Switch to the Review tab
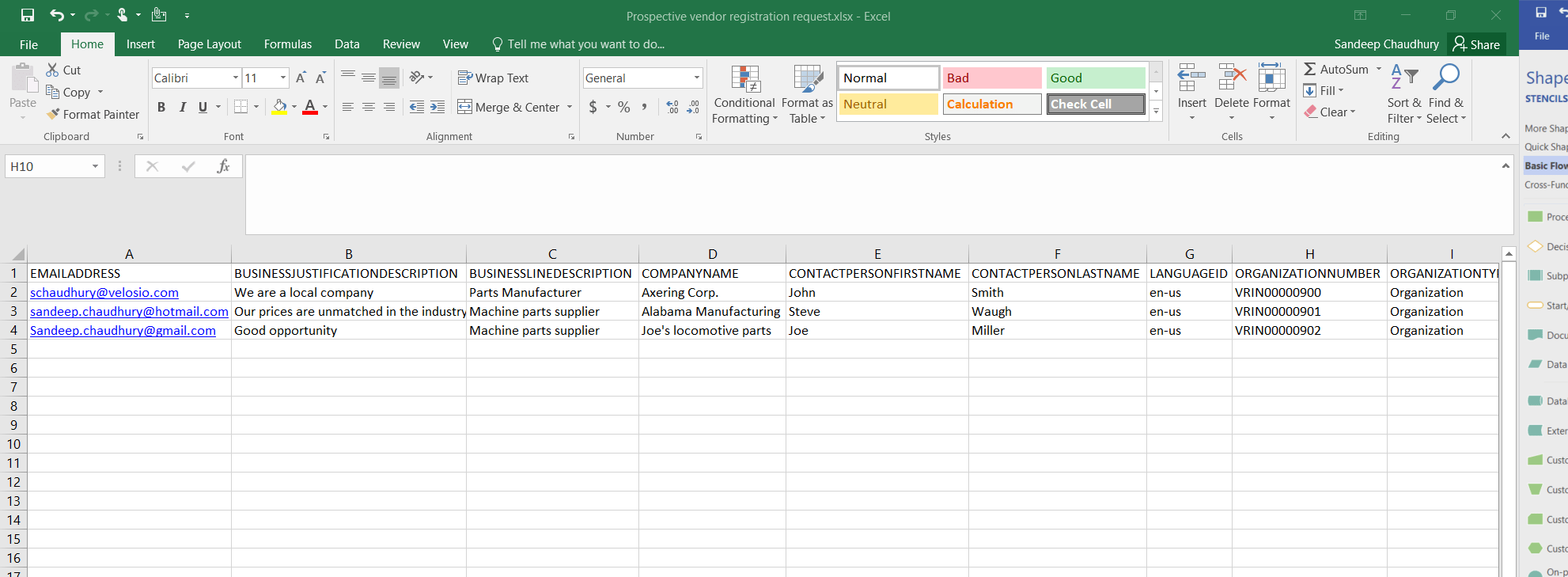This screenshot has width=1568, height=577. pos(401,44)
